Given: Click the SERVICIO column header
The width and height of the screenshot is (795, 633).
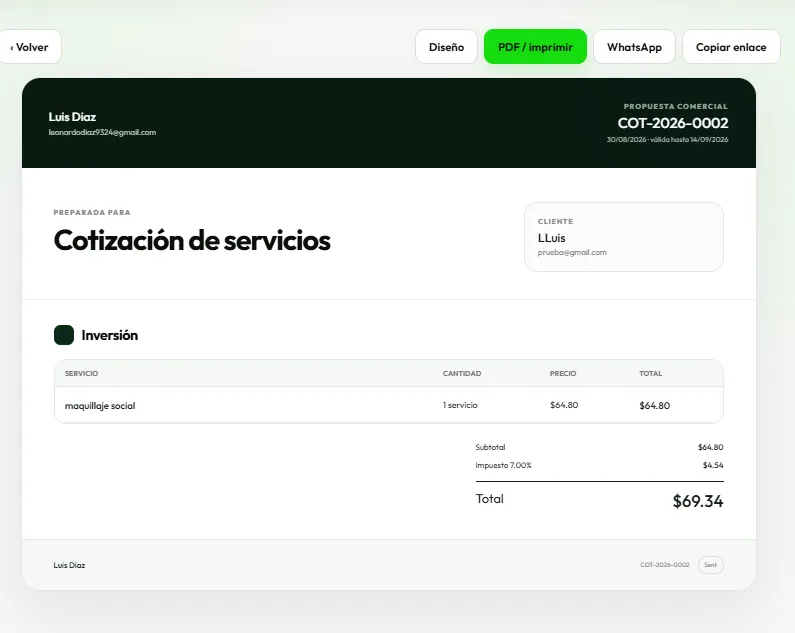Looking at the screenshot, I should [81, 373].
